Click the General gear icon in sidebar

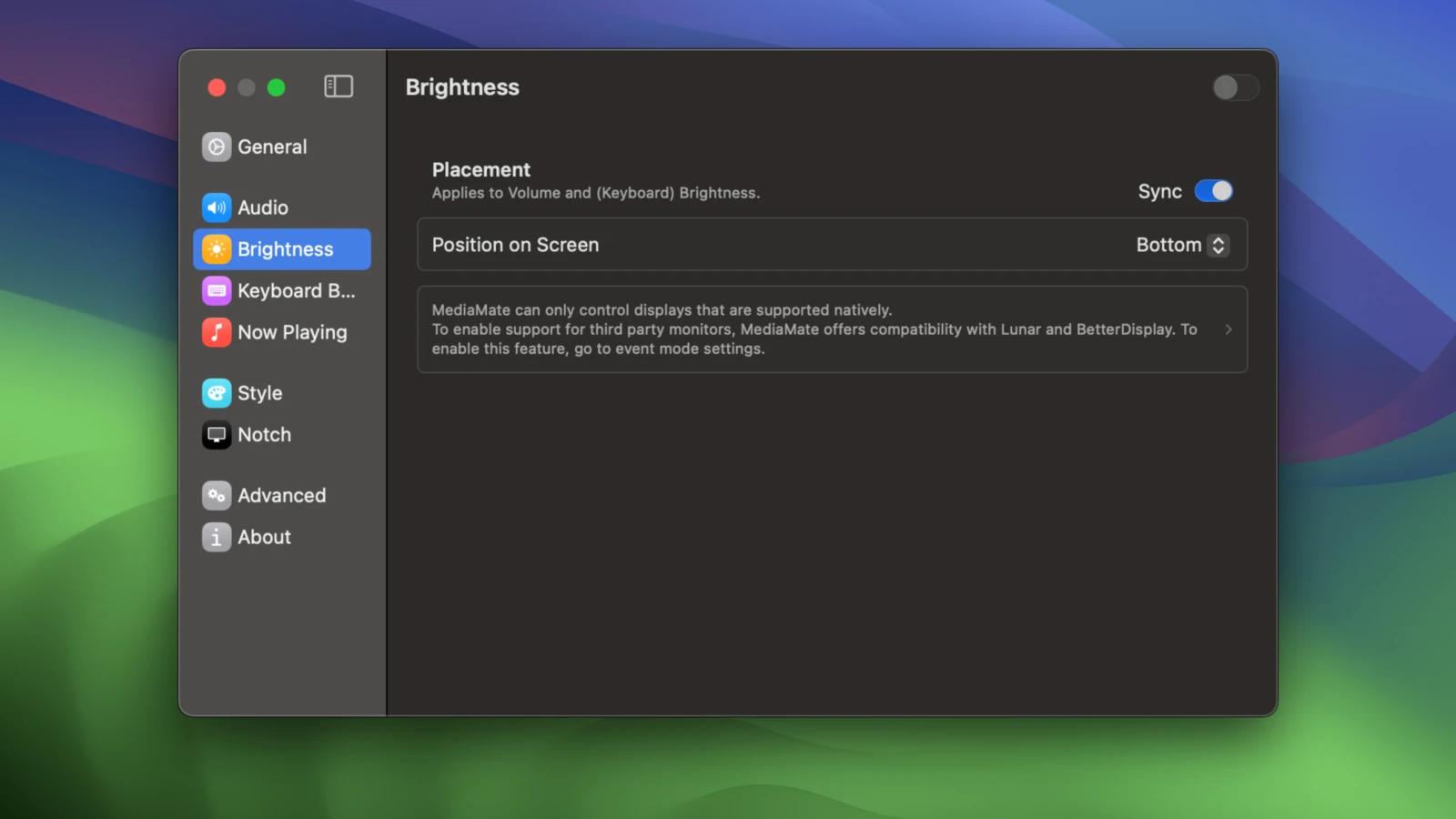[x=217, y=147]
